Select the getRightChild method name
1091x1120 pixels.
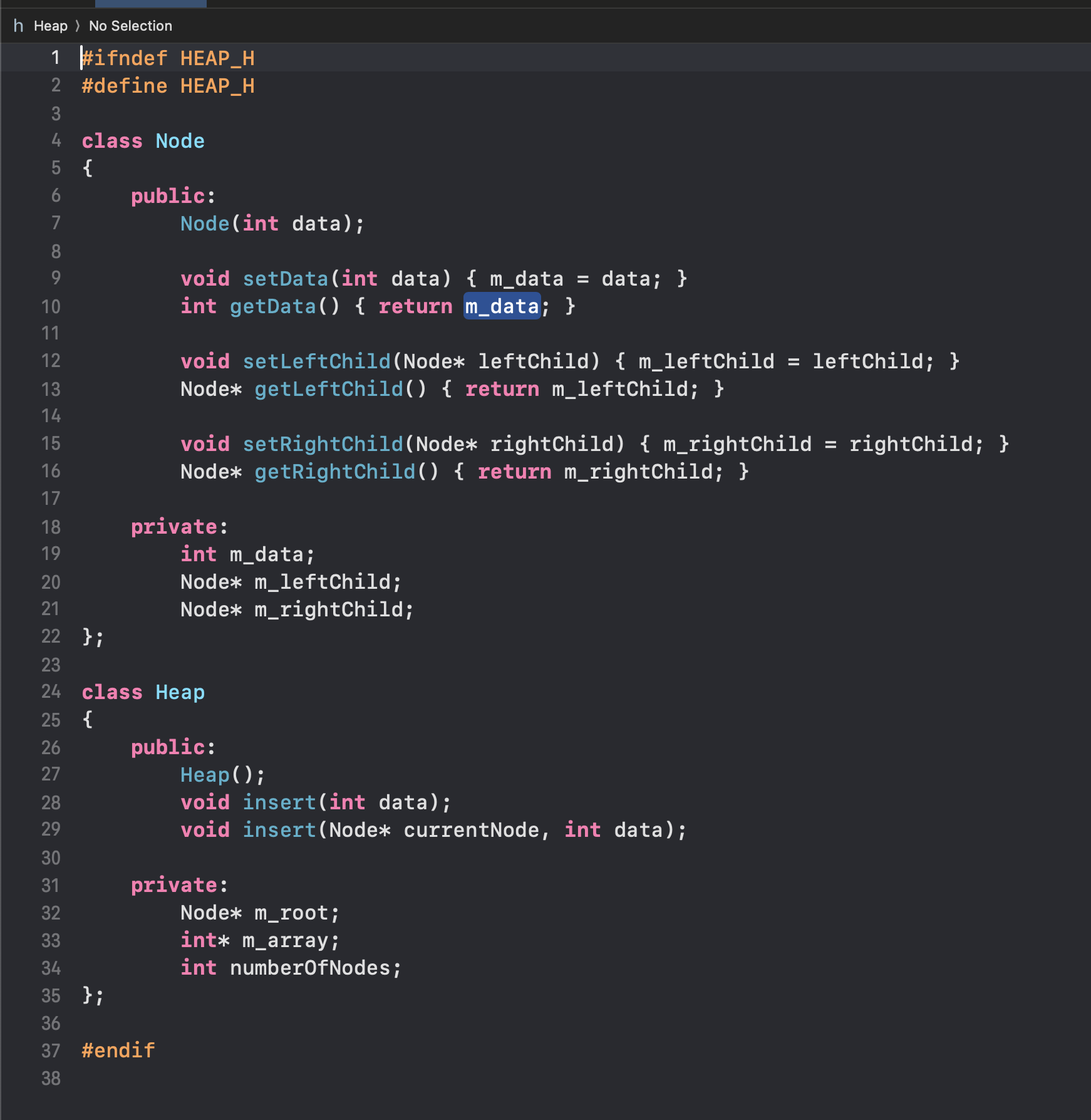tap(335, 471)
